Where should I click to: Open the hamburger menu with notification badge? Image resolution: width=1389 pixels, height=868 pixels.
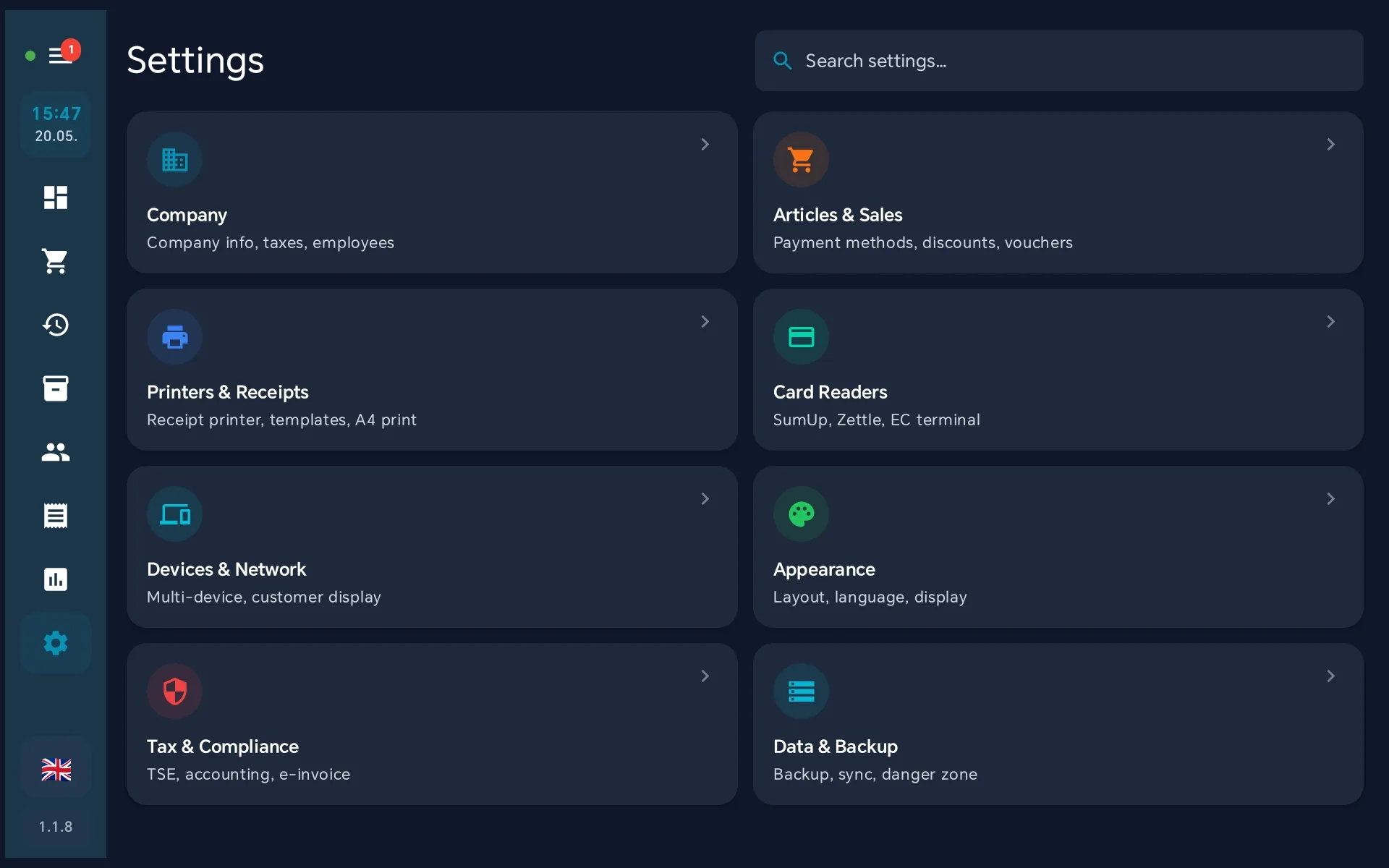coord(61,56)
